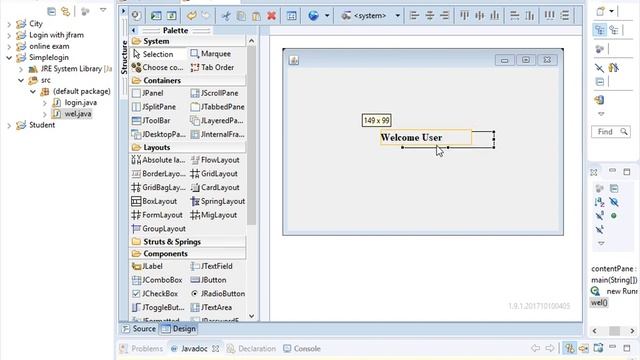The height and width of the screenshot is (360, 640).
Task: Open the Problems view tab
Action: [x=141, y=349]
